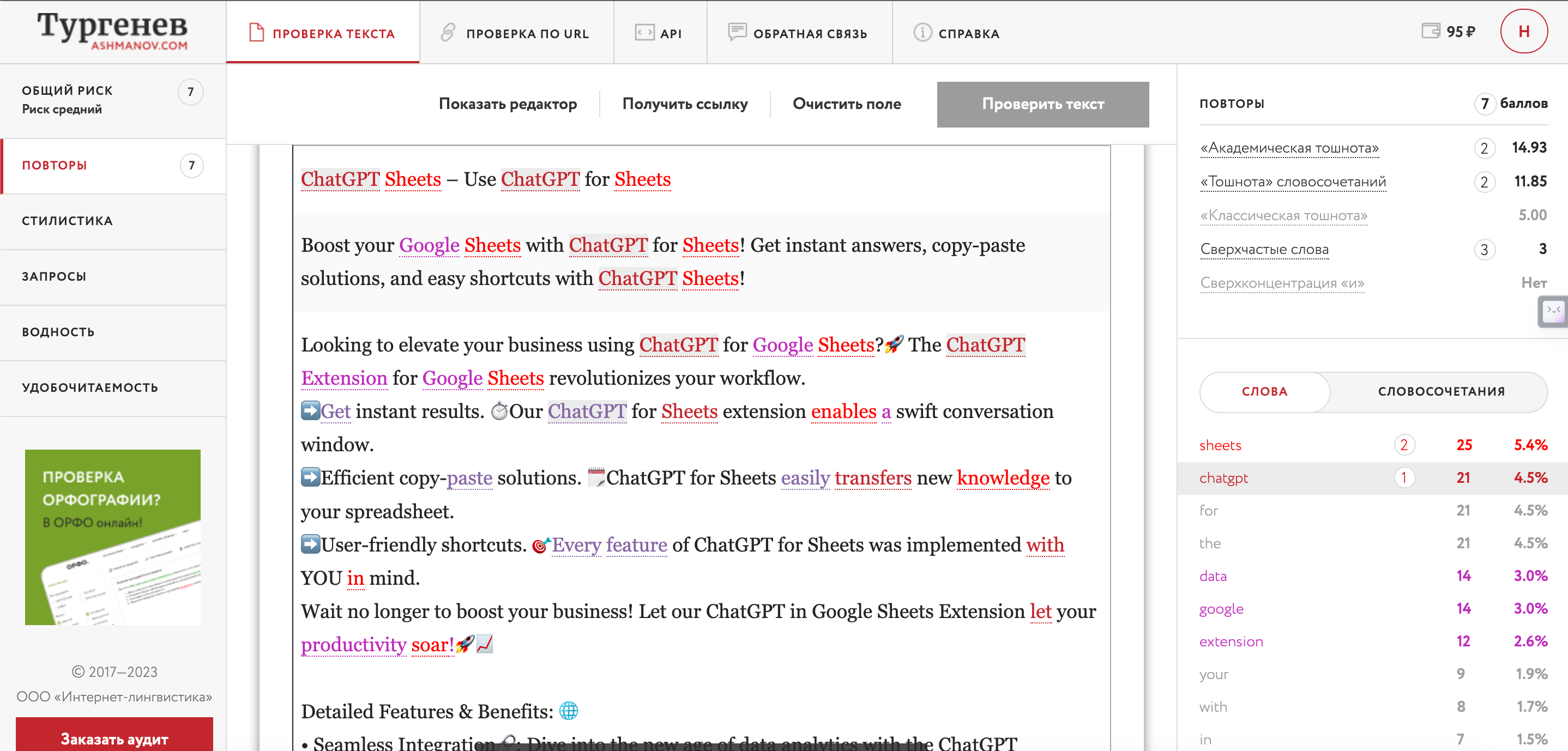Click the wallet icon showing 95 ₽ balance
The image size is (1568, 751).
pyautogui.click(x=1432, y=31)
